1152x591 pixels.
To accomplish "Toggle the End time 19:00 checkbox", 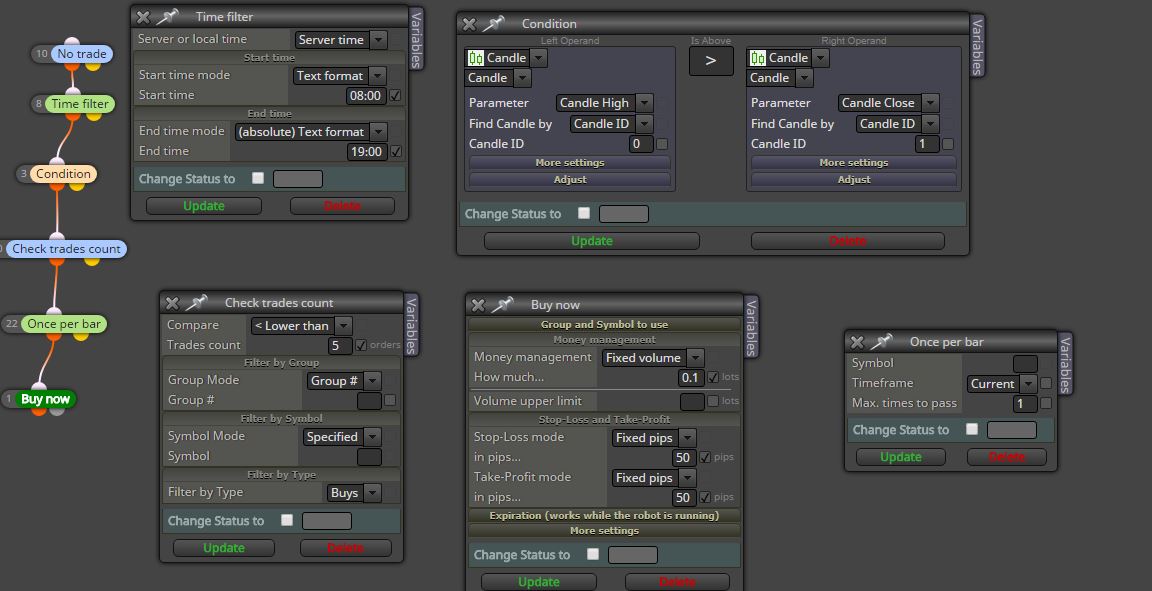I will (x=396, y=151).
